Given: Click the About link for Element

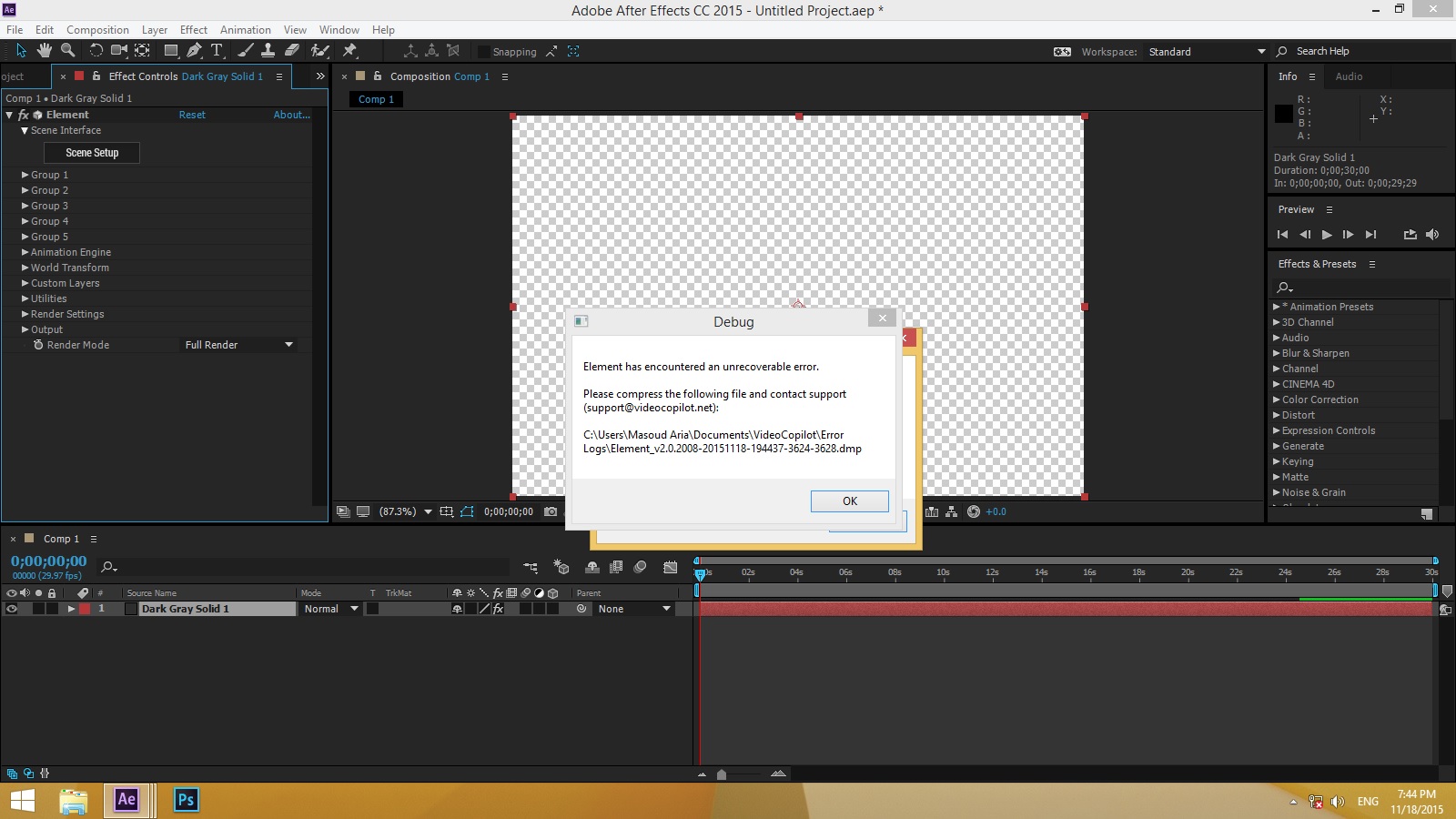Looking at the screenshot, I should (291, 115).
